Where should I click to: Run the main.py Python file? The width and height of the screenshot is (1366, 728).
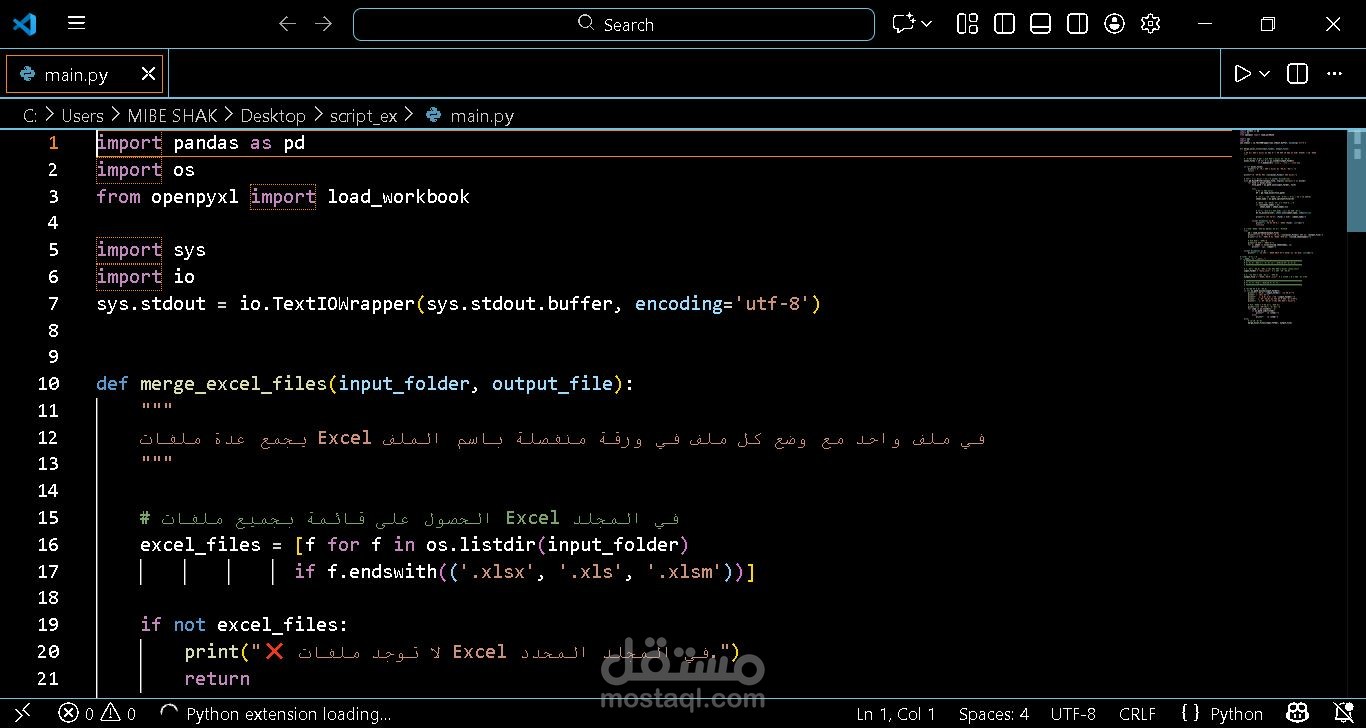1242,73
